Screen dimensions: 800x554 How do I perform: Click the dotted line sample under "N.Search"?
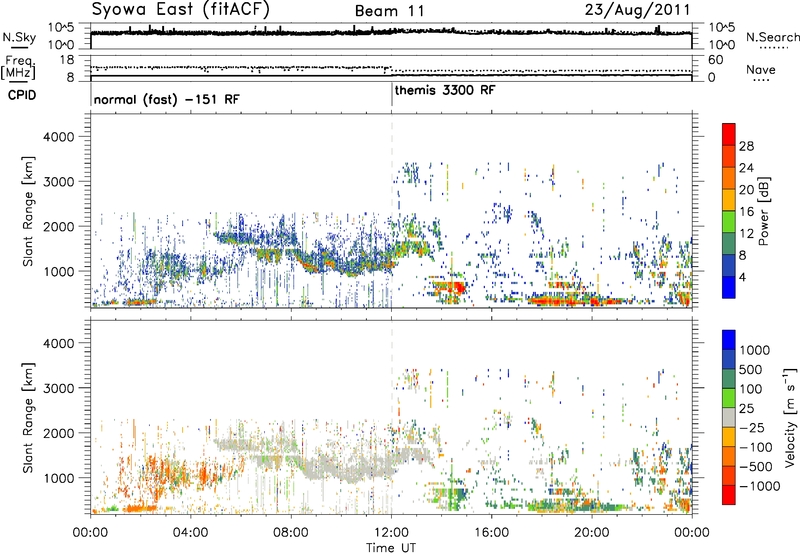[773, 48]
